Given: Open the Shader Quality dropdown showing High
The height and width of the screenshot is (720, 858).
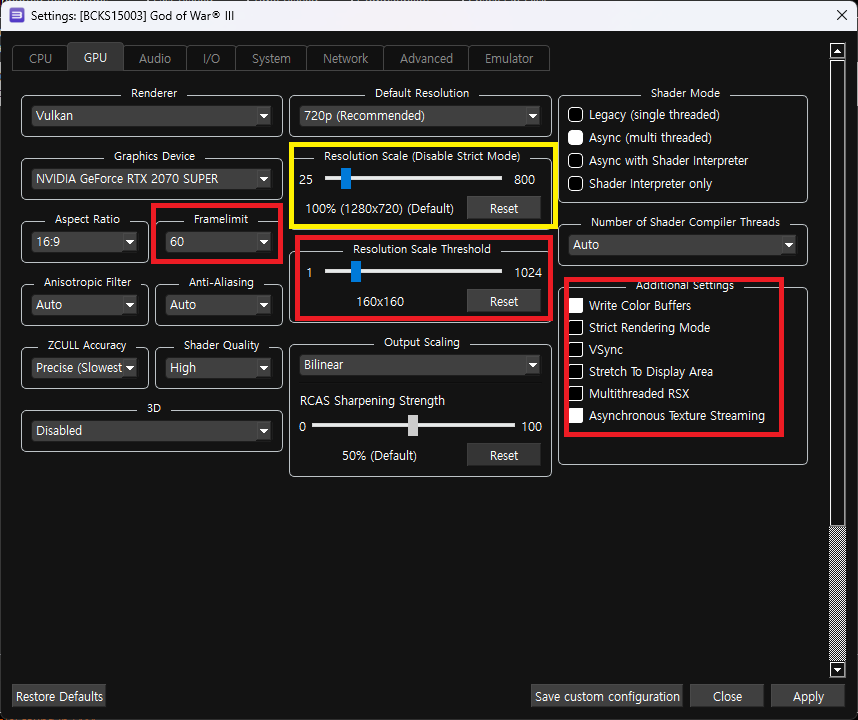Looking at the screenshot, I should point(219,368).
